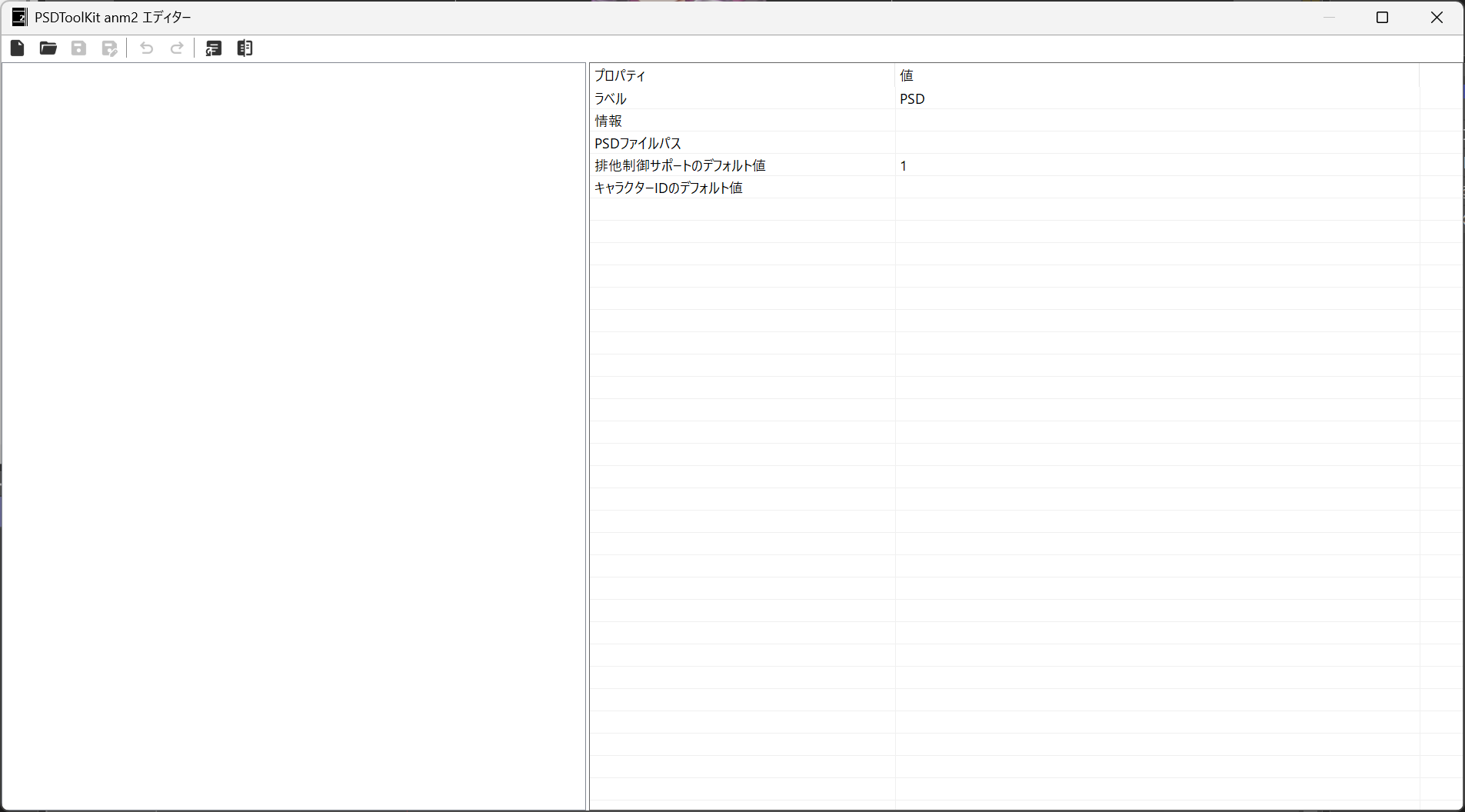Click the プロパティ column header
Image resolution: width=1465 pixels, height=812 pixels.
(x=620, y=75)
